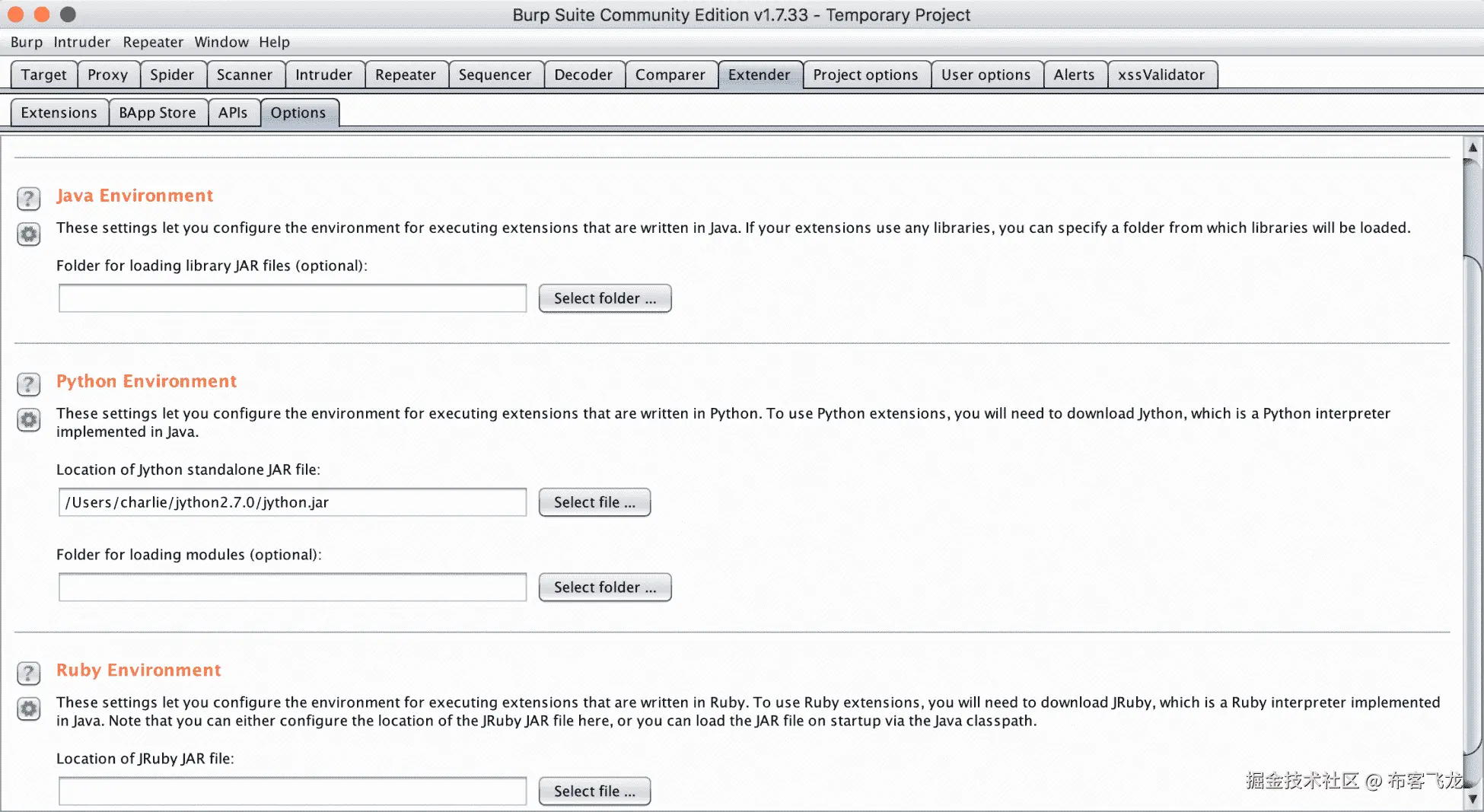This screenshot has height=812, width=1484.
Task: Switch to the Comparer tab
Action: coord(670,75)
